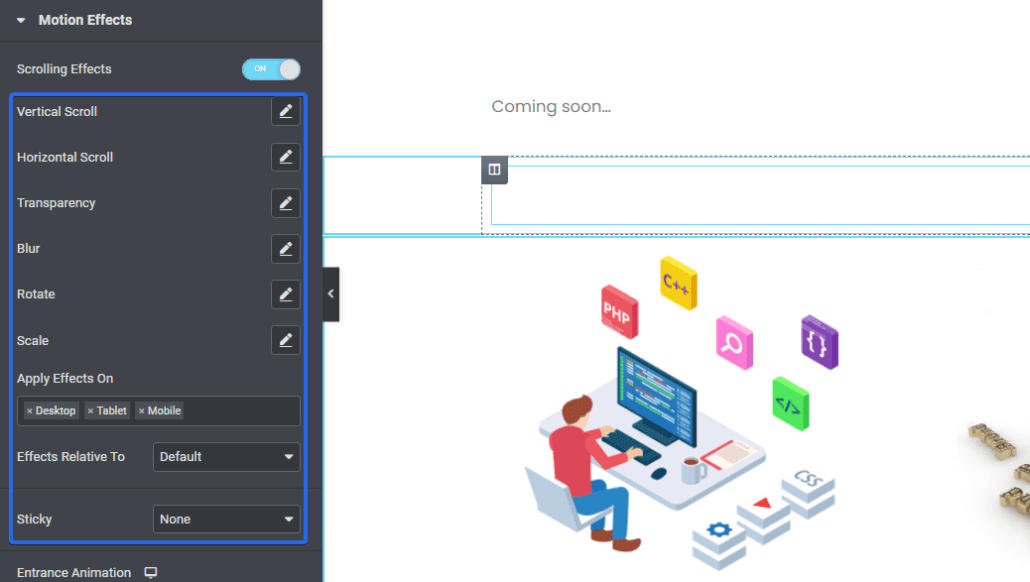Edit the Rotate effect
Viewport: 1030px width, 582px height.
click(x=286, y=294)
